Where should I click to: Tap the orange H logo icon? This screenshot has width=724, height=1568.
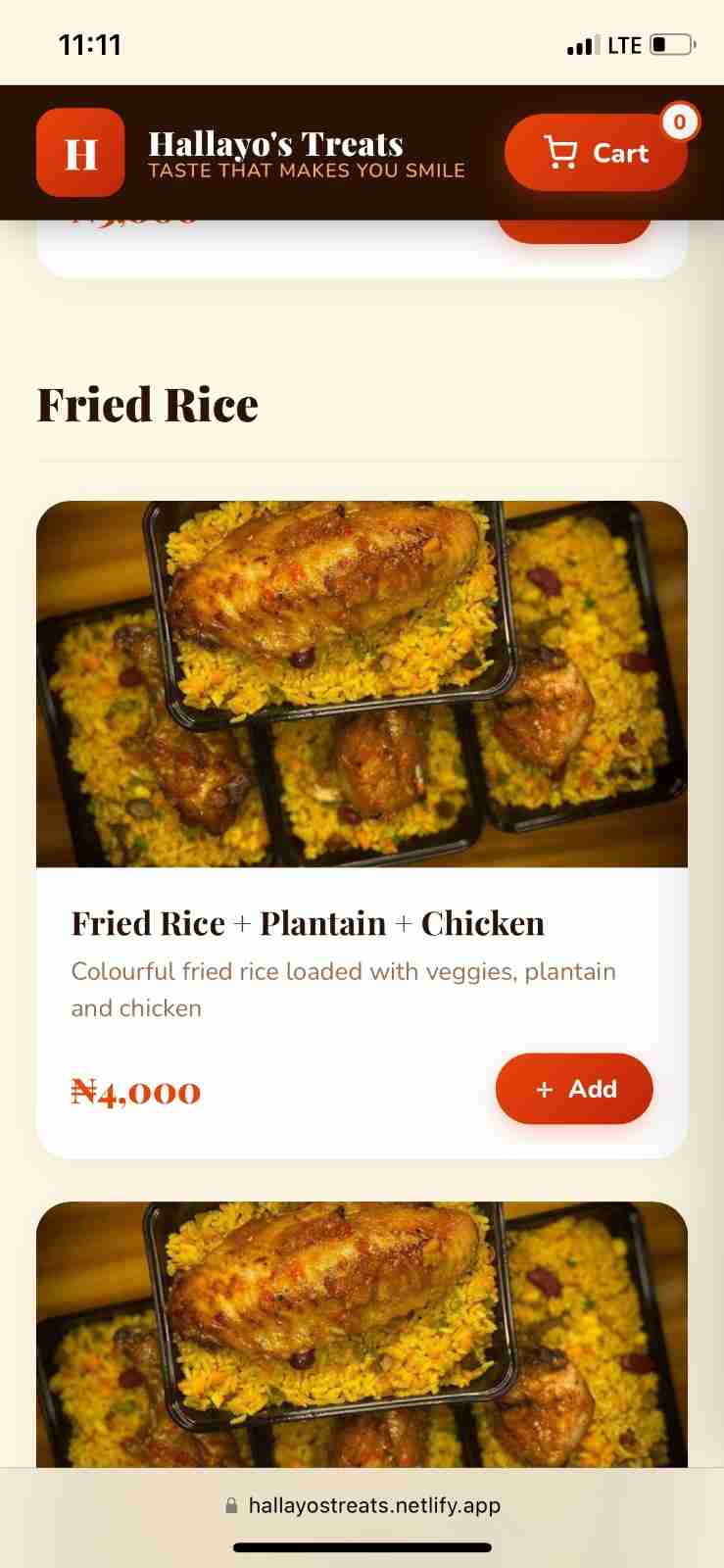click(x=80, y=153)
